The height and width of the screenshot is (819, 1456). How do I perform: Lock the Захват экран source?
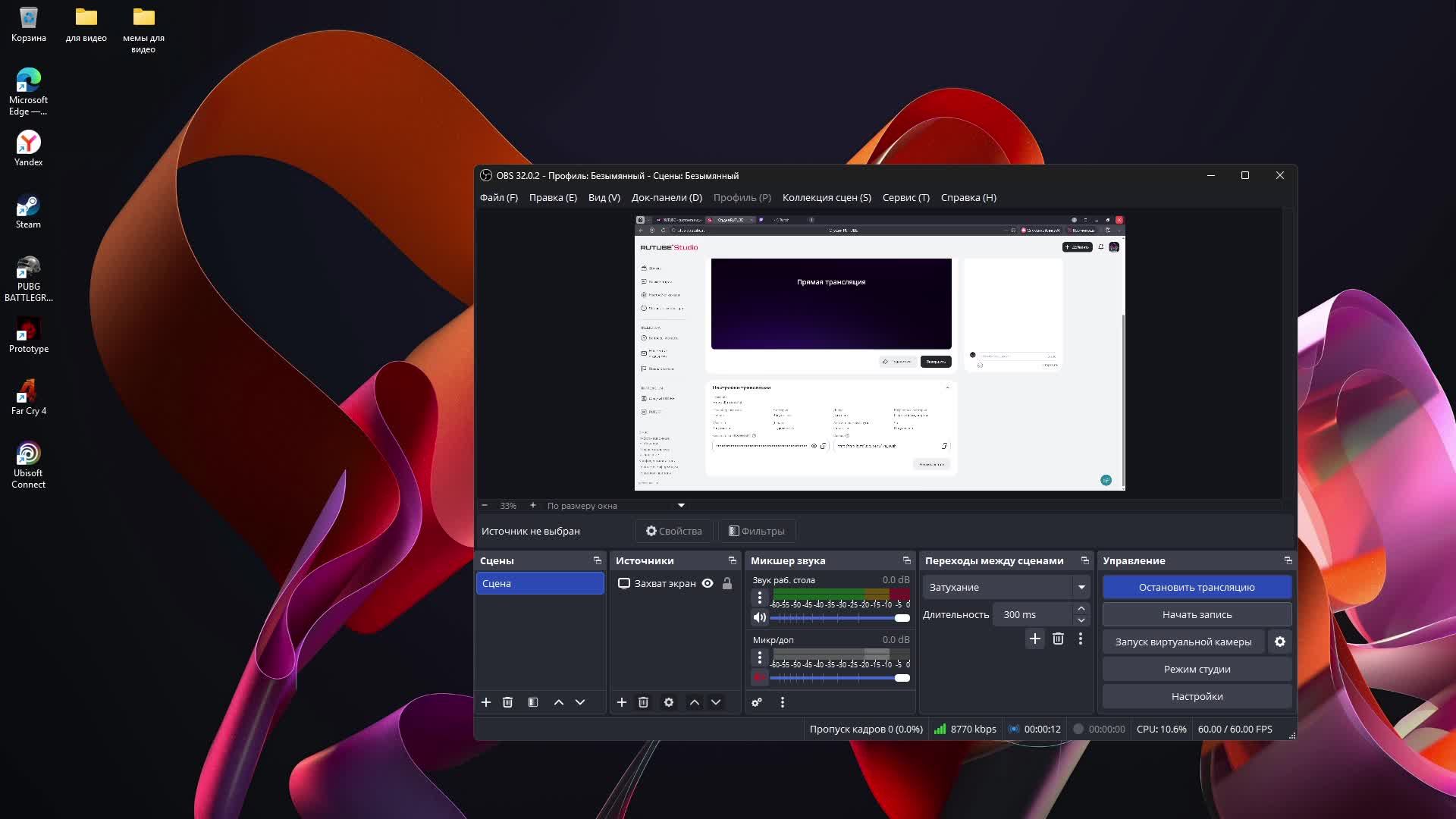[727, 583]
